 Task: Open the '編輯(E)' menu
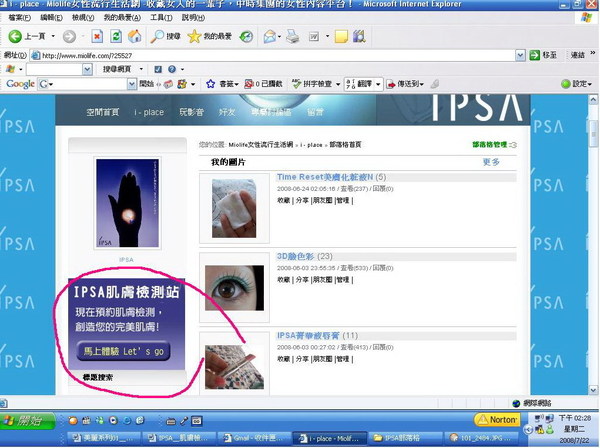(x=51, y=18)
